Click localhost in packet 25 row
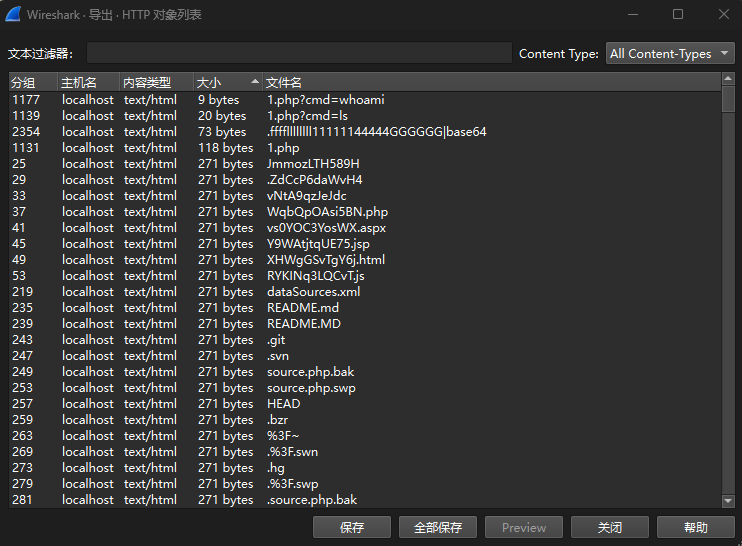 88,164
